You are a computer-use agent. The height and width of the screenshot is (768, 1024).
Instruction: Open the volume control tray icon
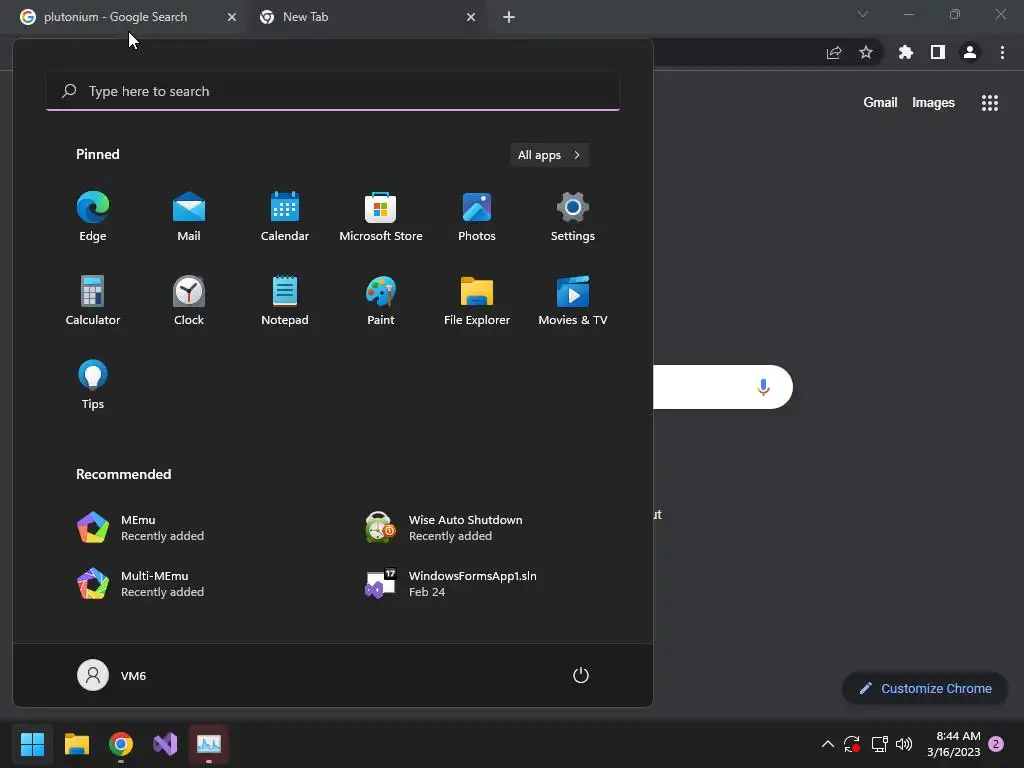pos(904,744)
